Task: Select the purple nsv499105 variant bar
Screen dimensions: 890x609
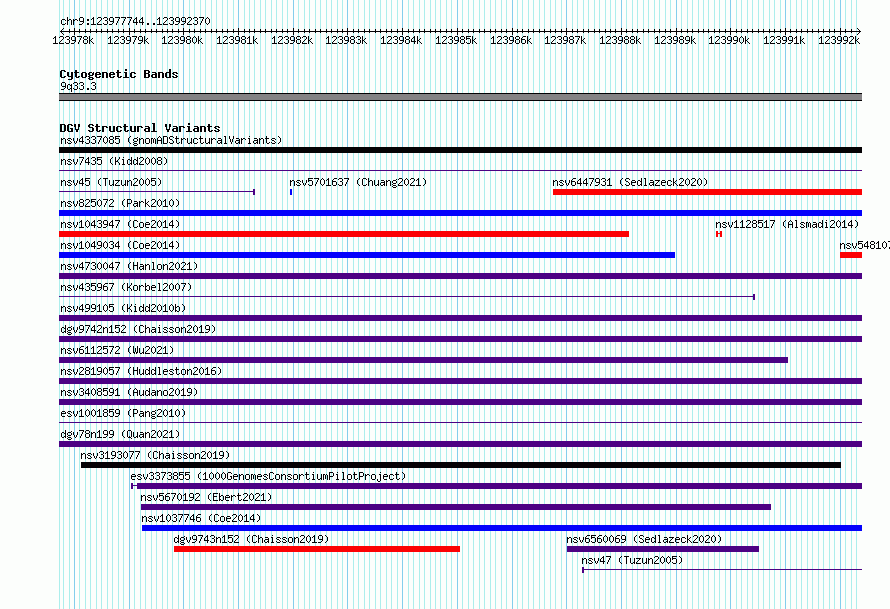Action: (x=460, y=318)
